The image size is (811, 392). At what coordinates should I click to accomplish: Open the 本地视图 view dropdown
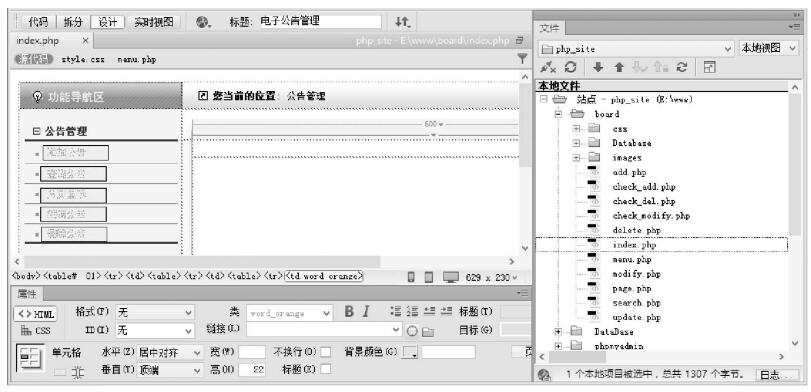(769, 49)
